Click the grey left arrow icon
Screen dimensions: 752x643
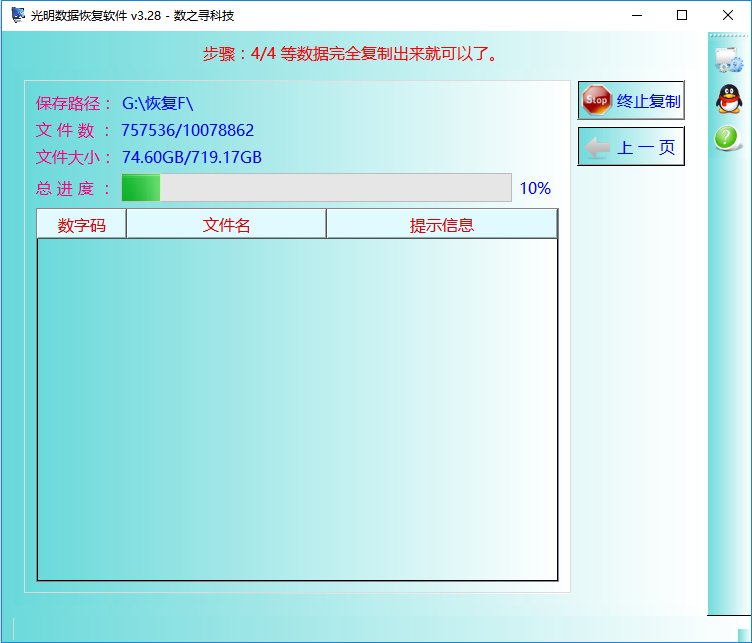pyautogui.click(x=597, y=147)
